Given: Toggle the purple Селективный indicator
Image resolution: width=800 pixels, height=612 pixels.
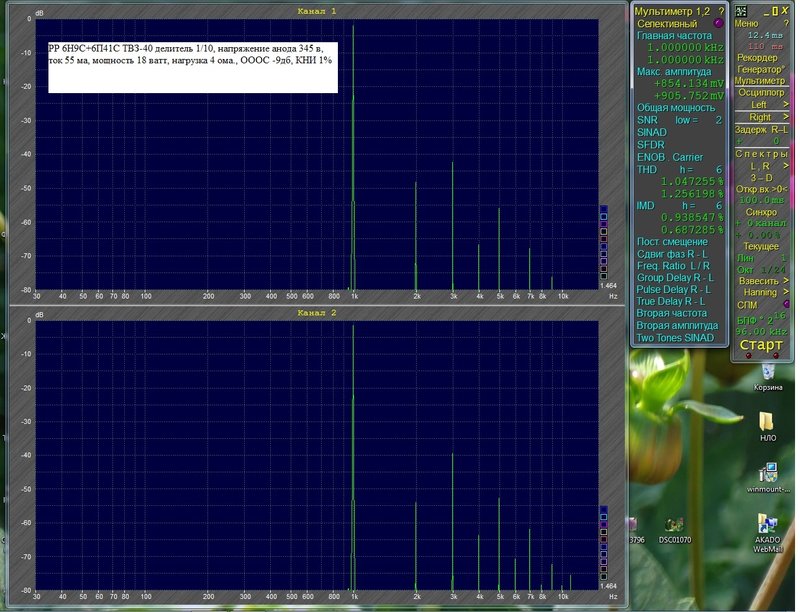Looking at the screenshot, I should pyautogui.click(x=718, y=23).
